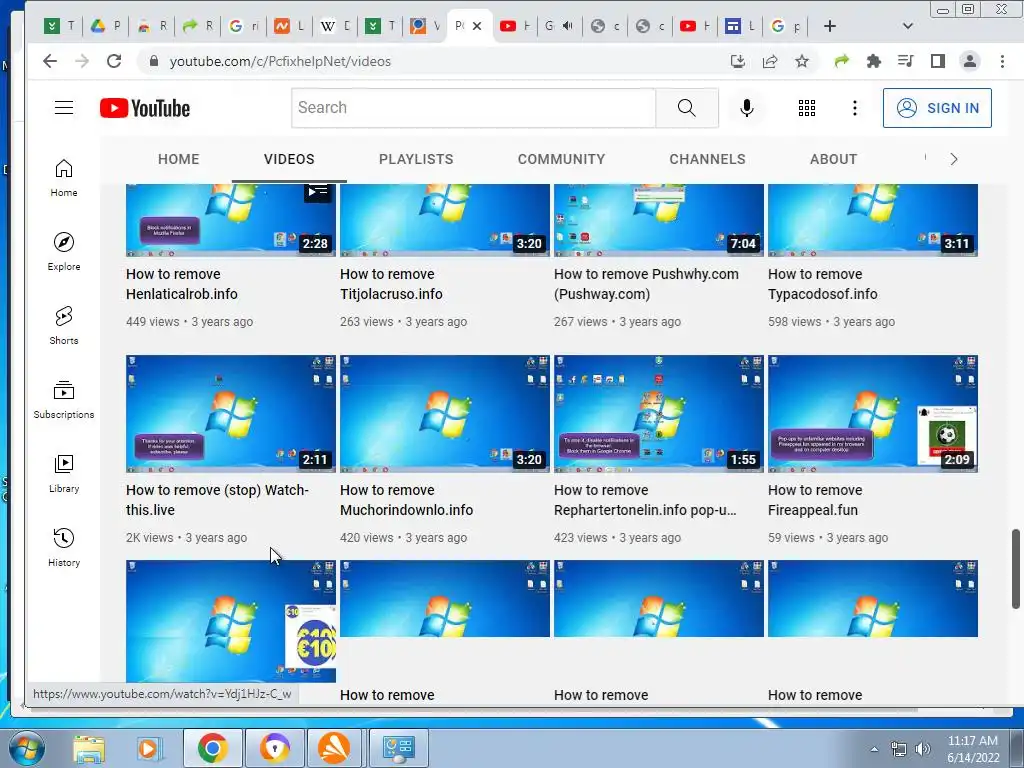Click the YouTube logo
The image size is (1024, 768).
pyautogui.click(x=145, y=108)
